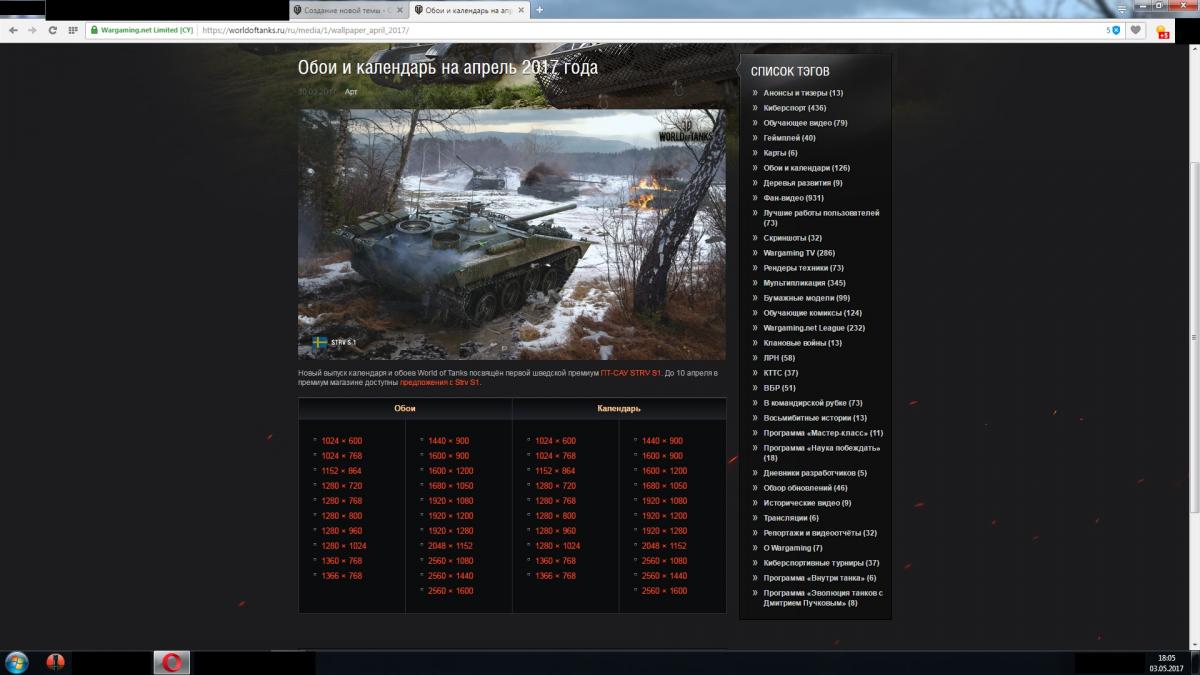Image resolution: width=1200 pixels, height=675 pixels.
Task: Download the 1280 × 1024 wallpaper
Action: tap(343, 546)
